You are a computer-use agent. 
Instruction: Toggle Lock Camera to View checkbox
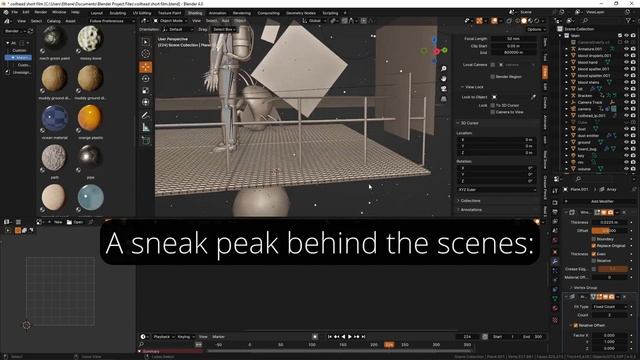493,112
